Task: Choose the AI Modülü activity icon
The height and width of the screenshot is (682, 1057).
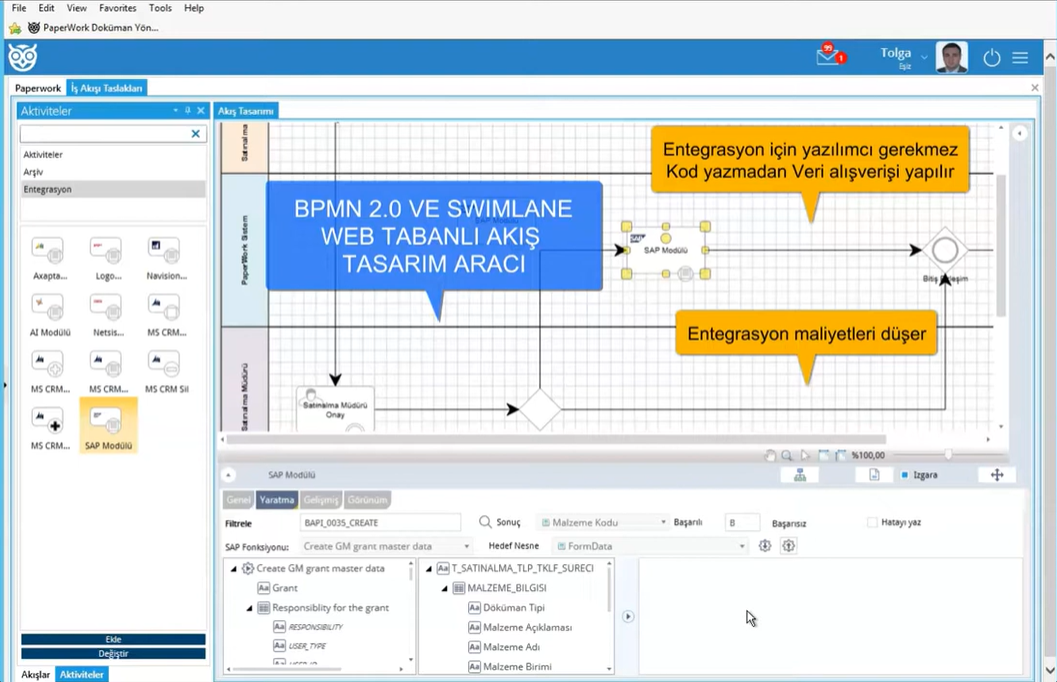Action: [48, 307]
